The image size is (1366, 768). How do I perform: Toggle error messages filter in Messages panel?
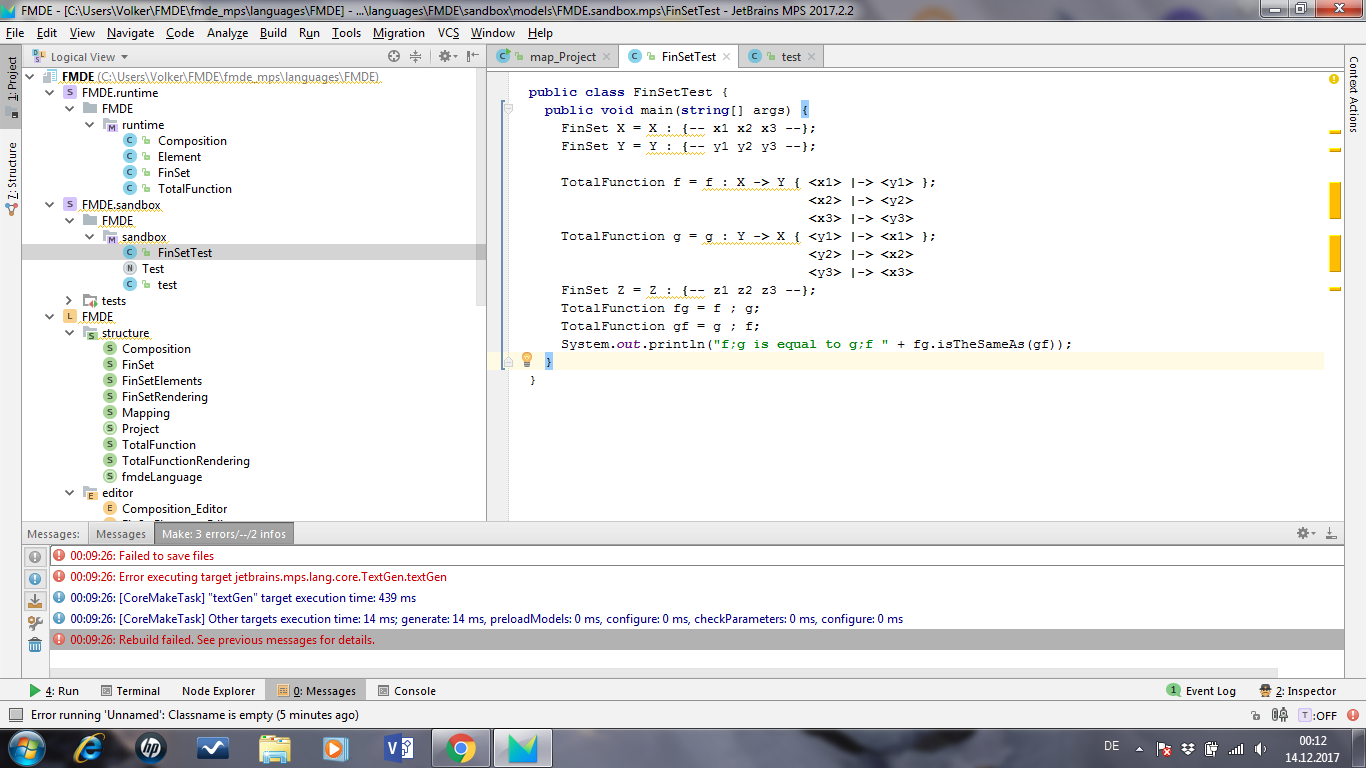click(x=35, y=557)
